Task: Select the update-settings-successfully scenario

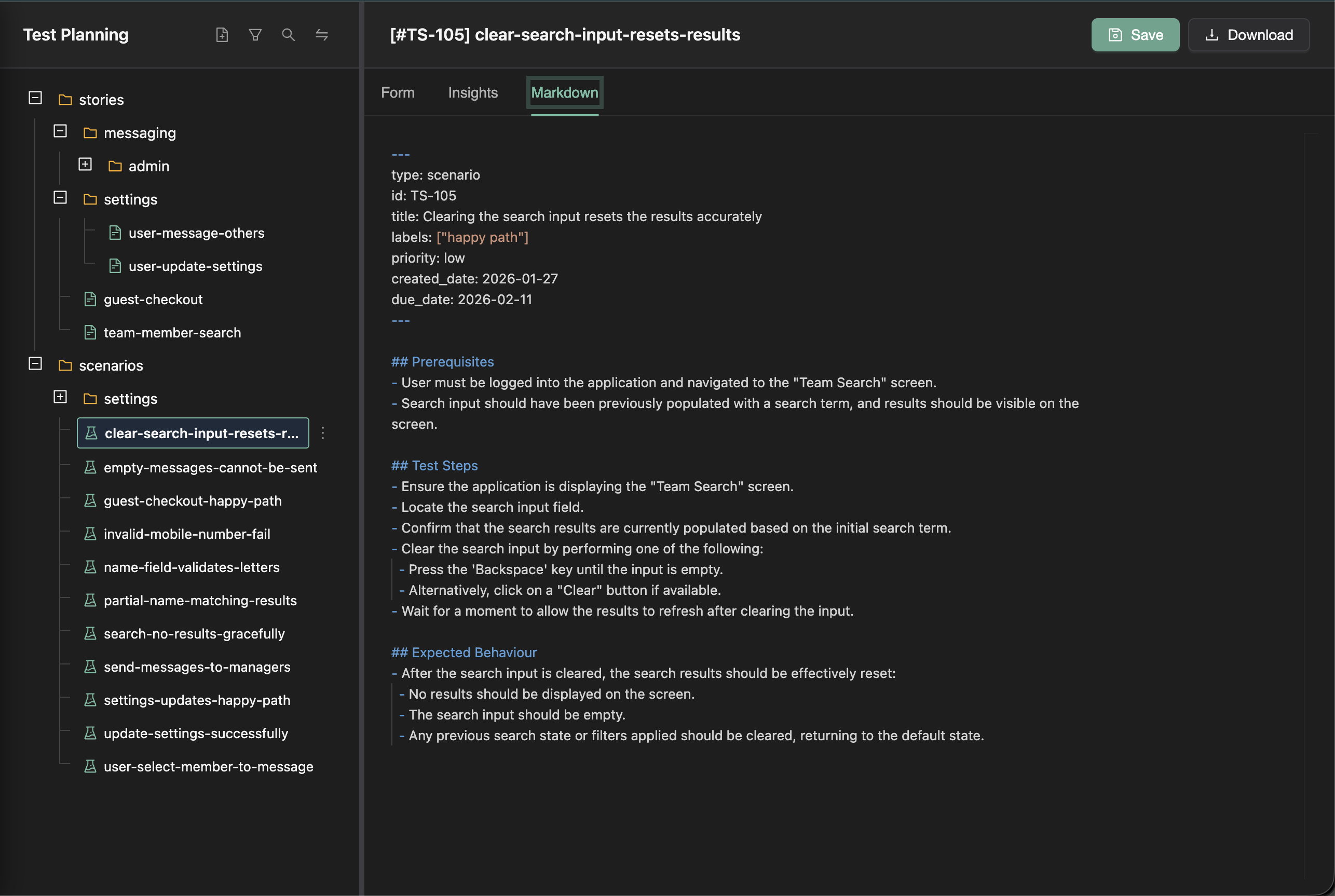Action: [196, 733]
